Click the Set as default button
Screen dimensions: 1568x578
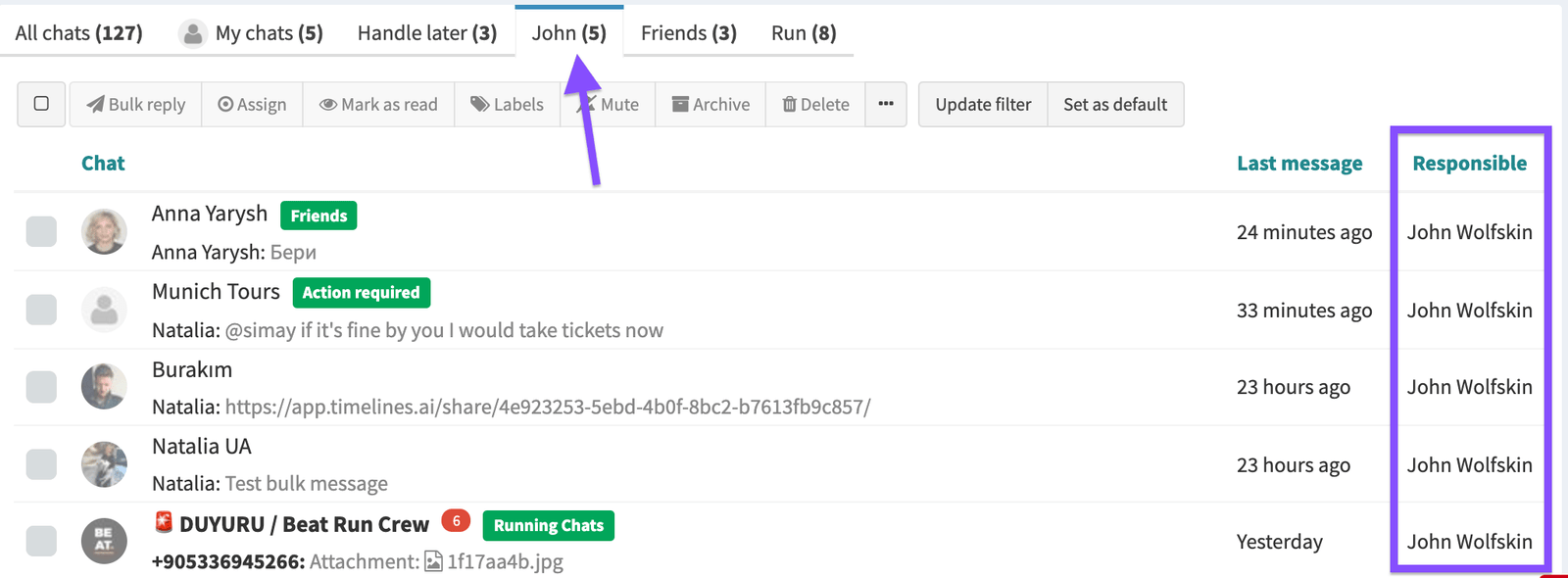(1115, 105)
